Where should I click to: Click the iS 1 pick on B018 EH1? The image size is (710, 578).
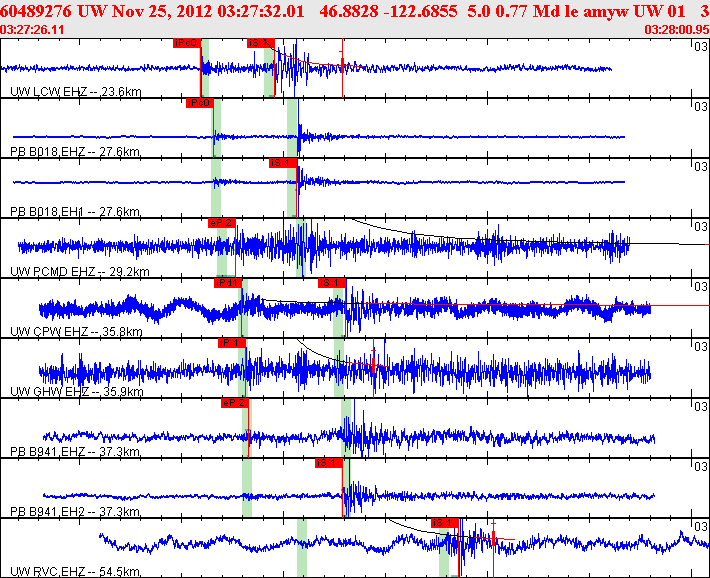point(283,163)
